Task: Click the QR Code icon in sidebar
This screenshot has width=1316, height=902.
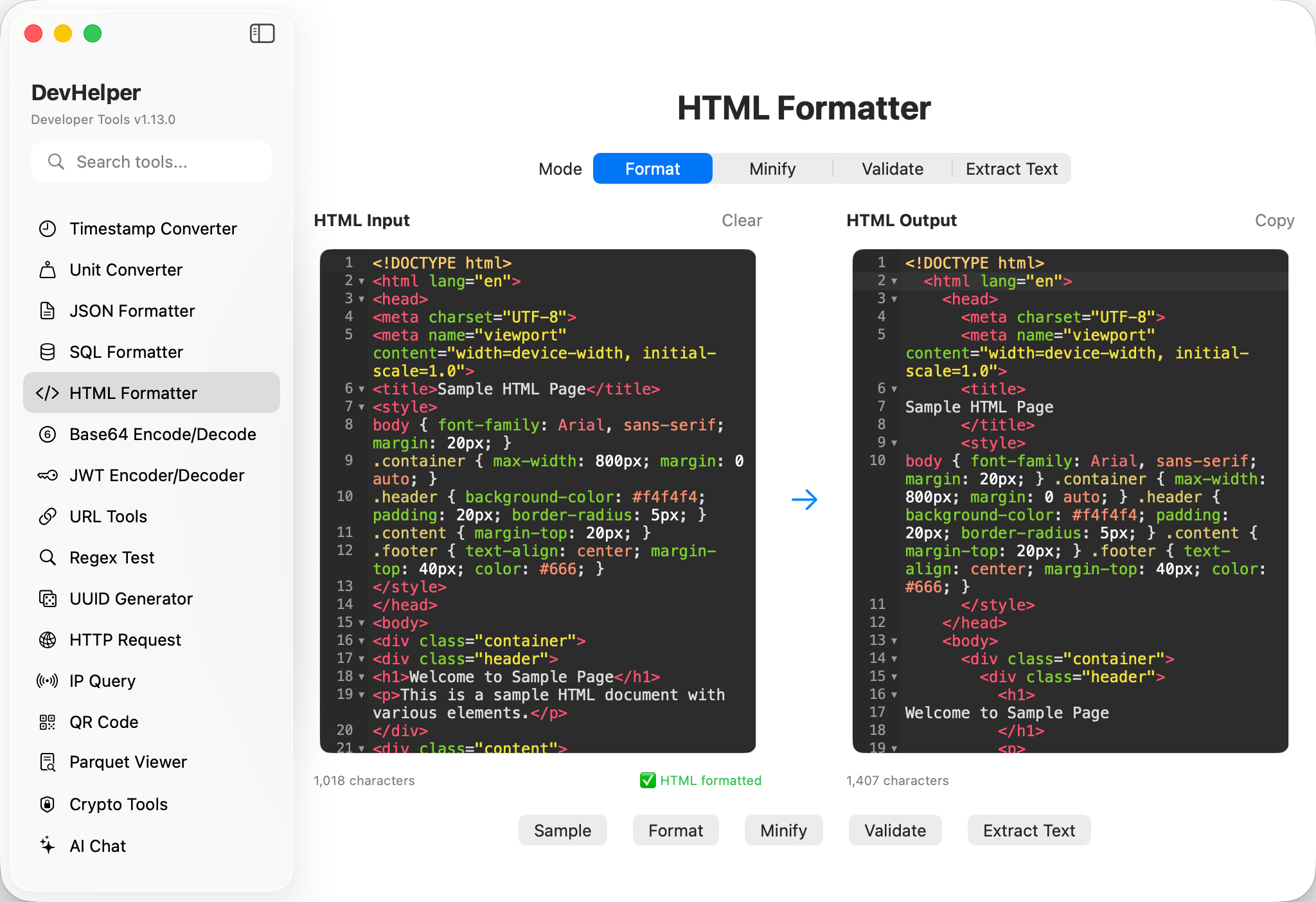Action: [x=48, y=722]
